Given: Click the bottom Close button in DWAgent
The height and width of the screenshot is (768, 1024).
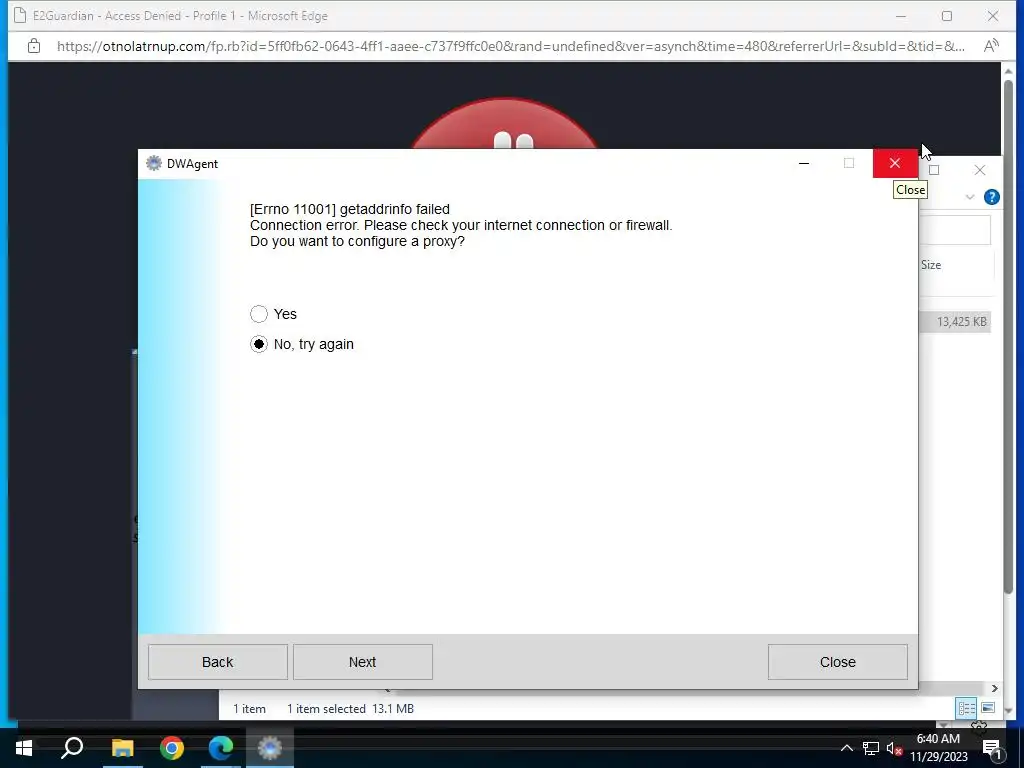Looking at the screenshot, I should pyautogui.click(x=837, y=662).
